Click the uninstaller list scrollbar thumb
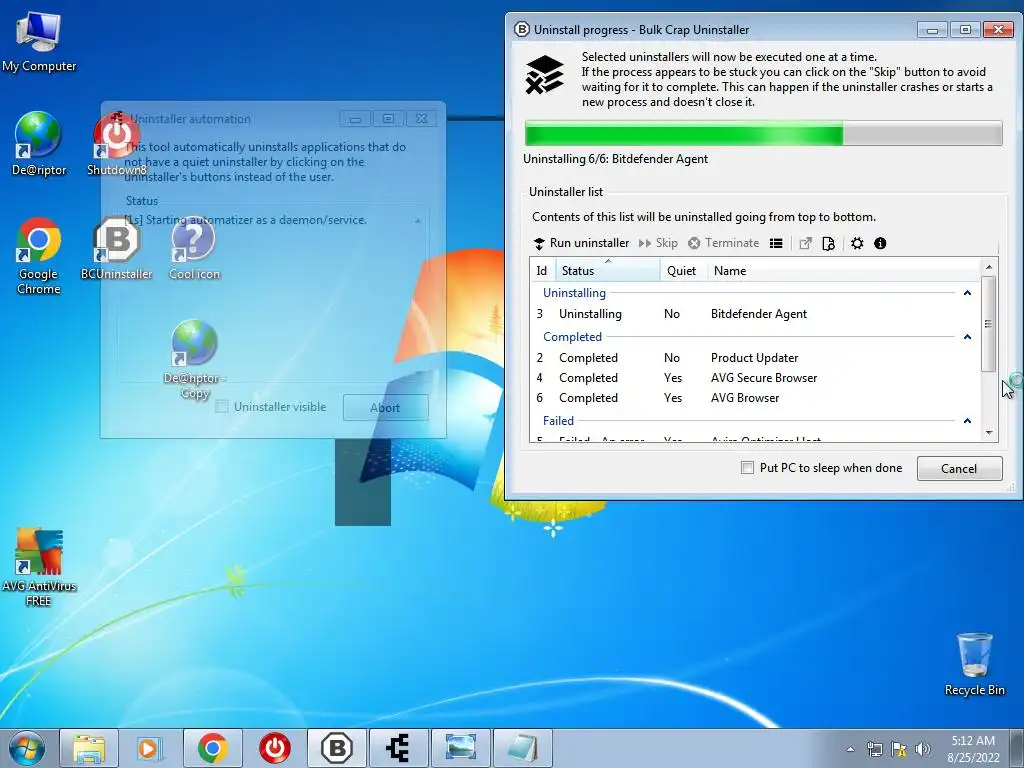This screenshot has height=768, width=1024. click(989, 324)
